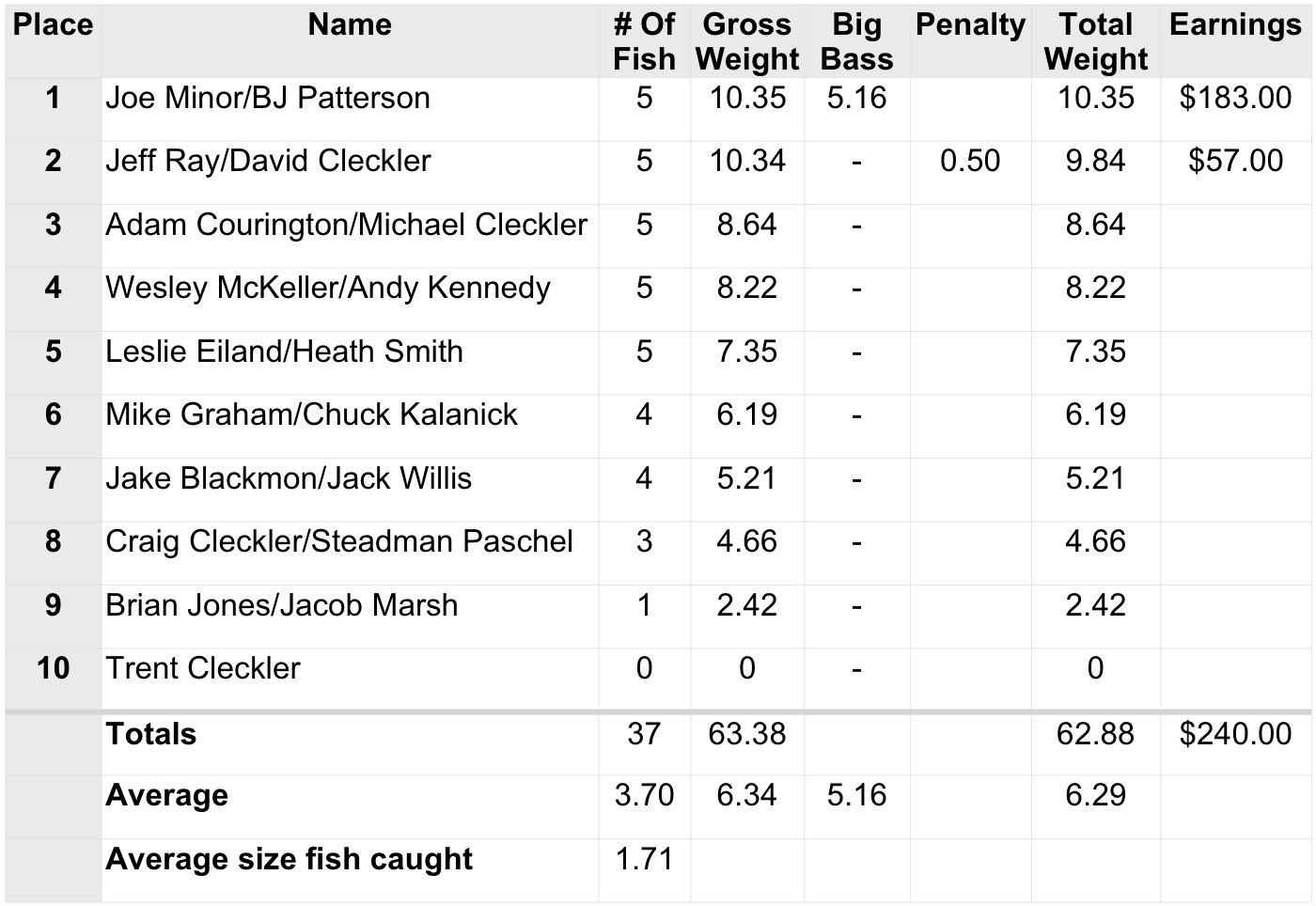Click Craig Cleckler/Steadman Paschel cell
1316x906 pixels.
coord(339,542)
